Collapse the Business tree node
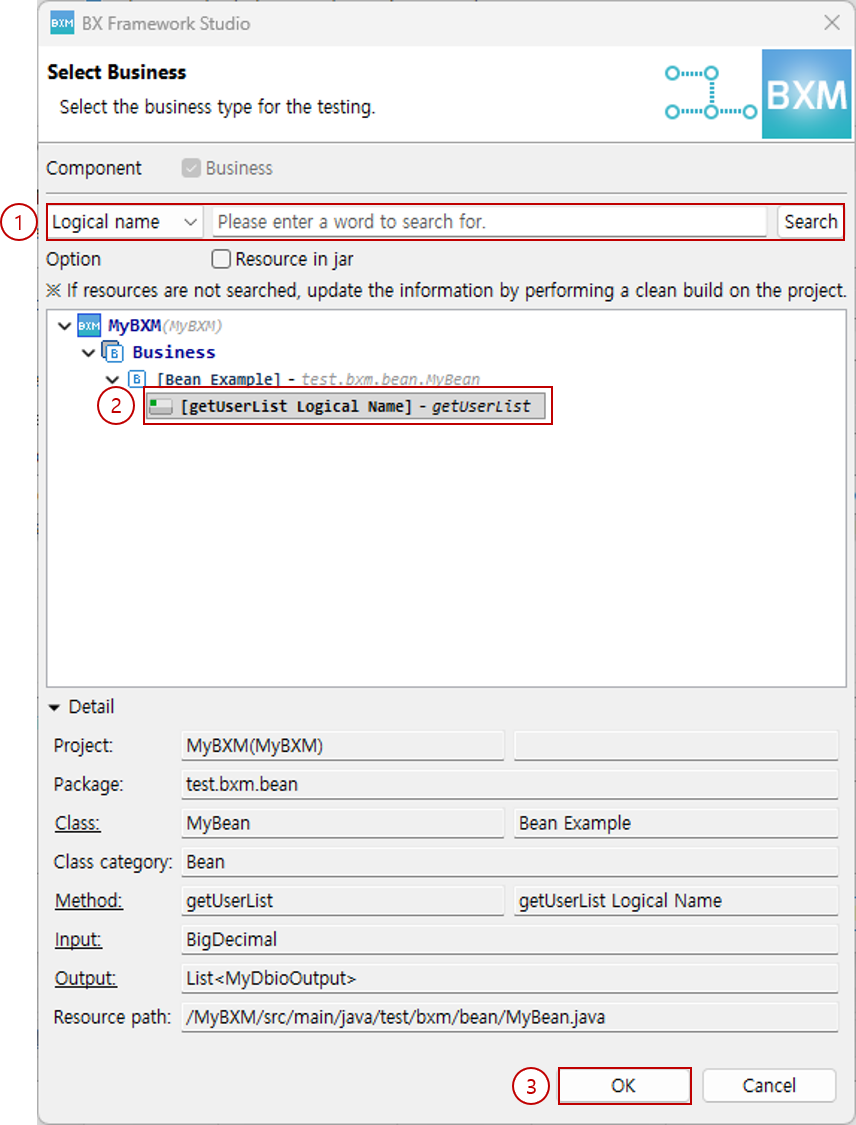 [89, 352]
